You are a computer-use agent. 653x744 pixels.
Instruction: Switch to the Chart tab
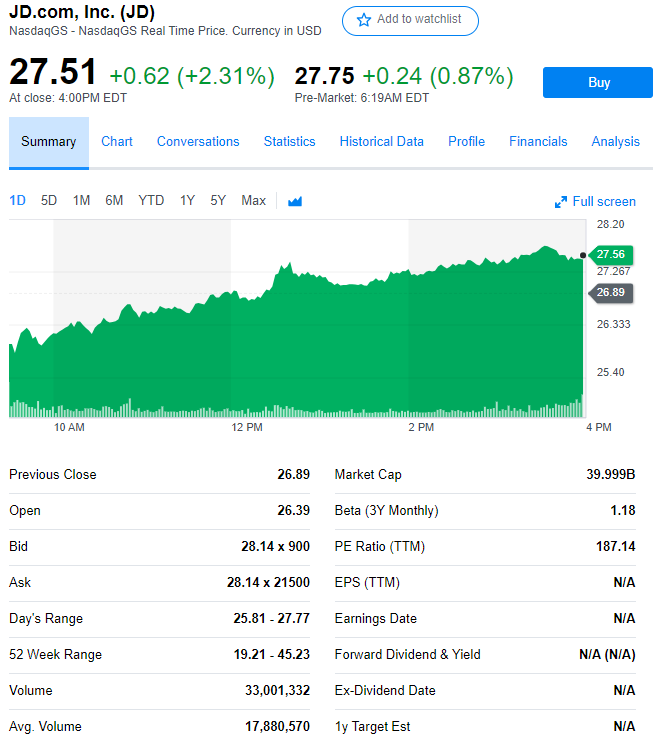click(117, 142)
